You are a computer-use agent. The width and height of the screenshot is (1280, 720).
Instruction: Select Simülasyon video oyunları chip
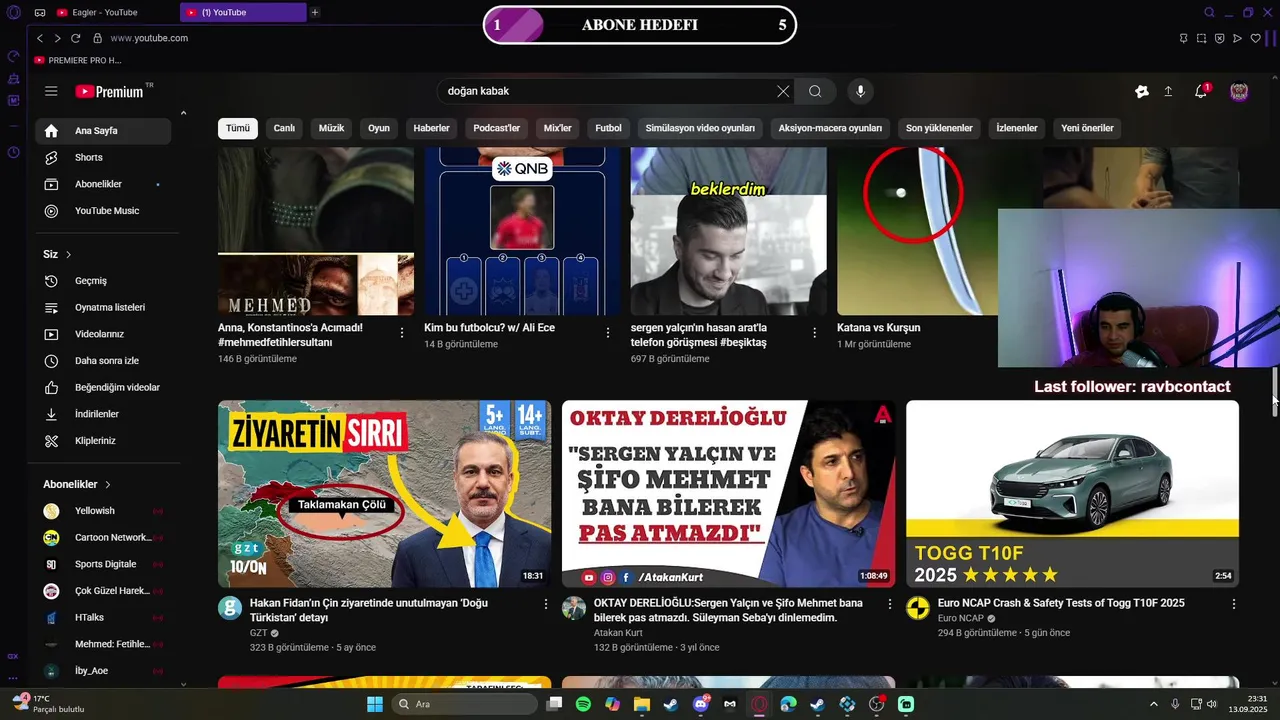tap(700, 128)
